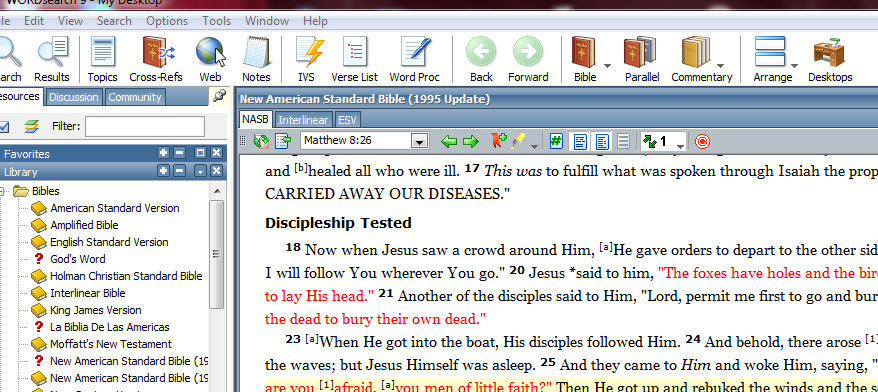Viewport: 878px width, 392px height.
Task: Collapse the Library panel with minus button
Action: pos(179,171)
